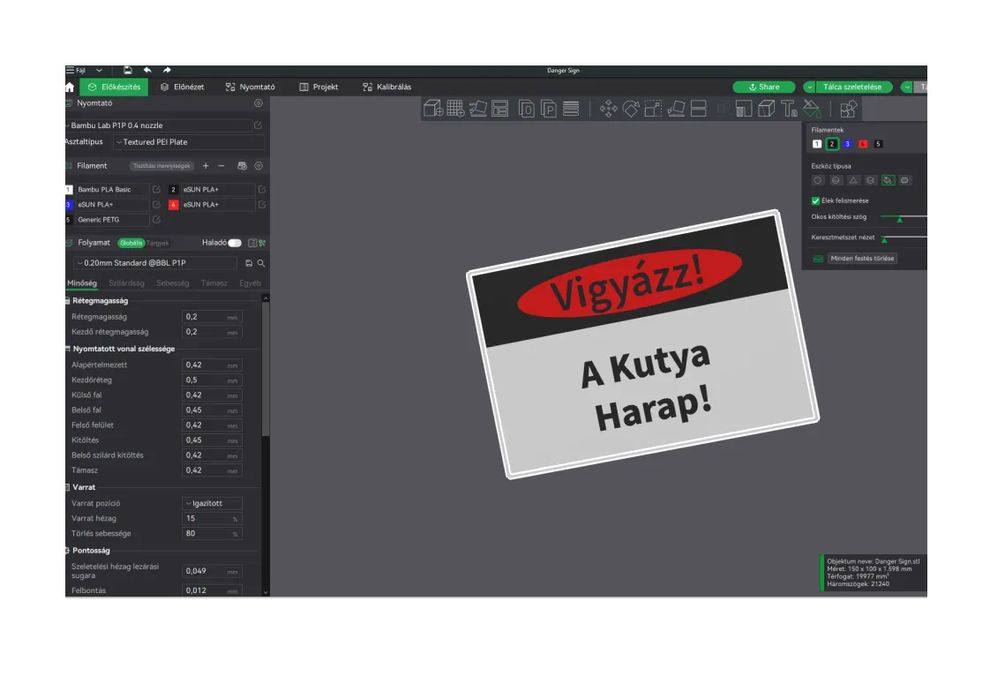Viewport: 990px width, 700px height.
Task: Click the AMS sync icon in Filament header
Action: point(242,166)
